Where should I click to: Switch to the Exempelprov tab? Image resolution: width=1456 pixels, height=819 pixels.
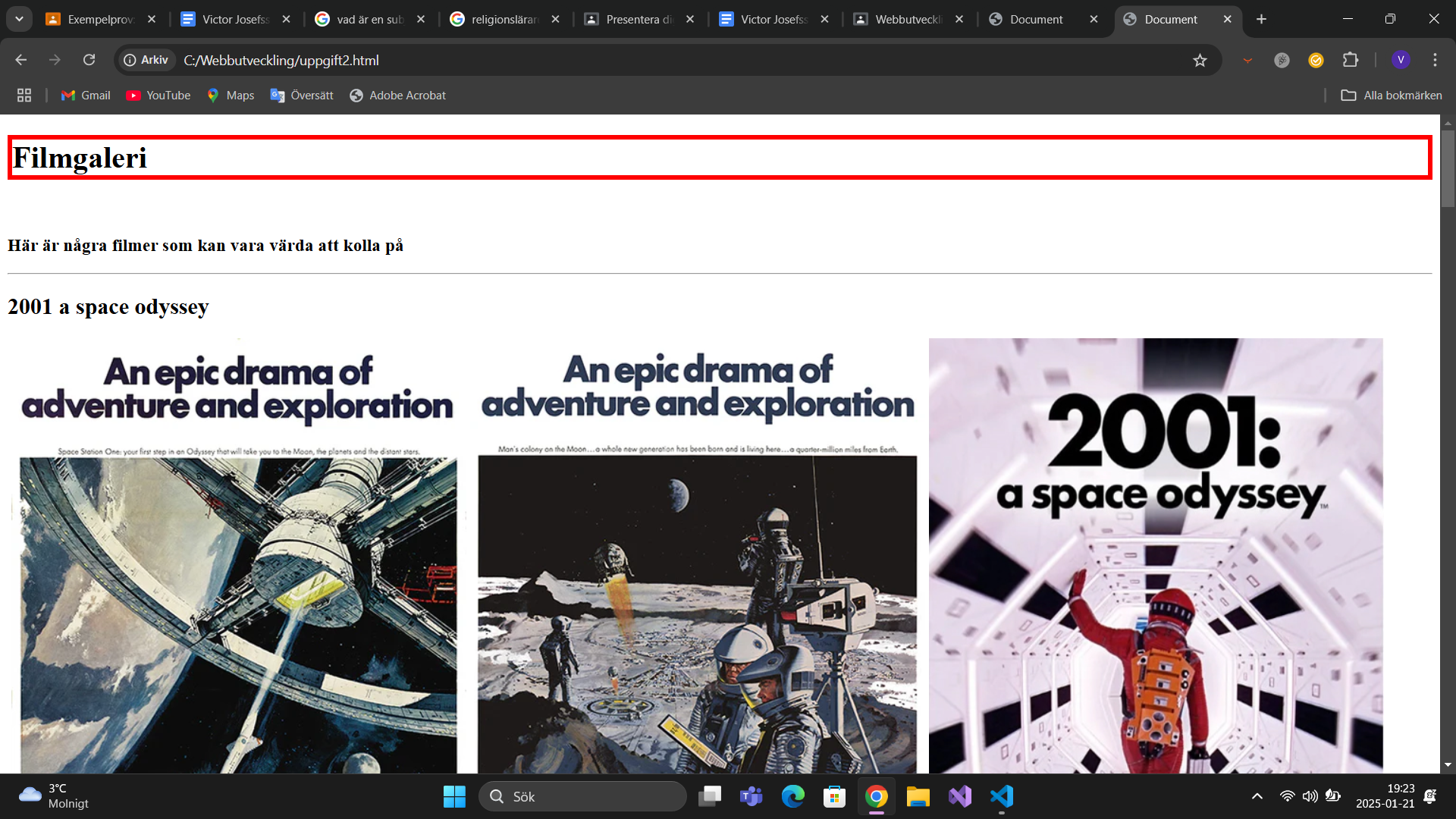(x=101, y=19)
